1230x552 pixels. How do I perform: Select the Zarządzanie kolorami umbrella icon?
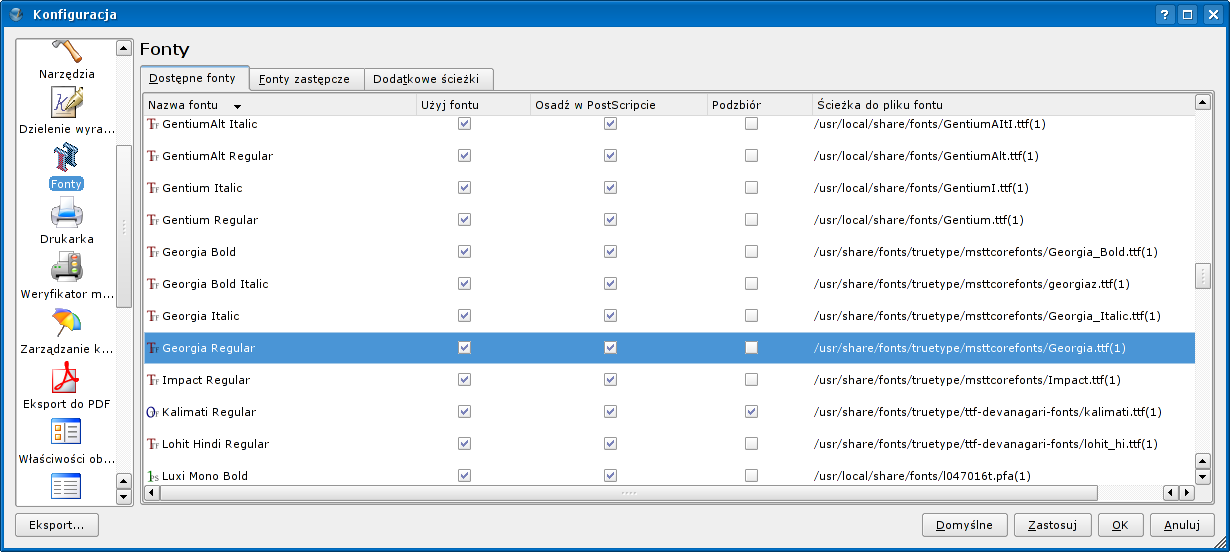coord(67,323)
